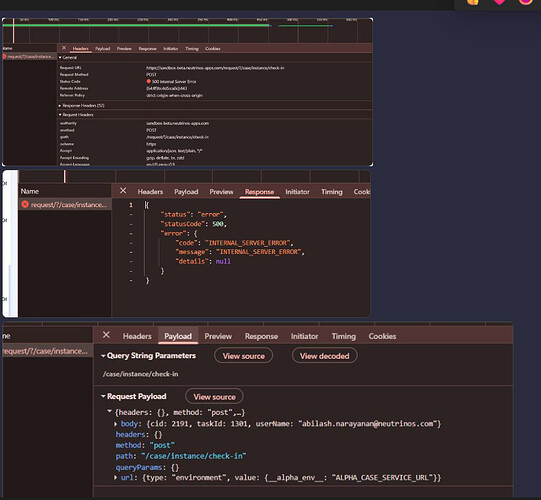Click the View decoded button

[324, 356]
